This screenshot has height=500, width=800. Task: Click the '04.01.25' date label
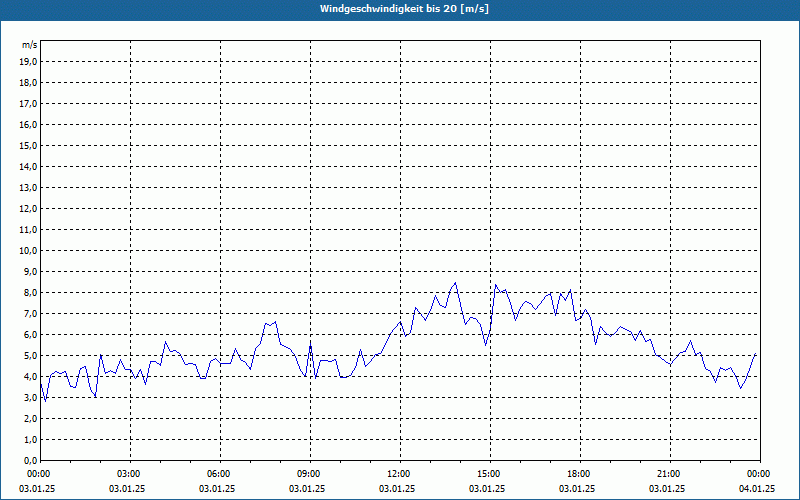click(757, 489)
